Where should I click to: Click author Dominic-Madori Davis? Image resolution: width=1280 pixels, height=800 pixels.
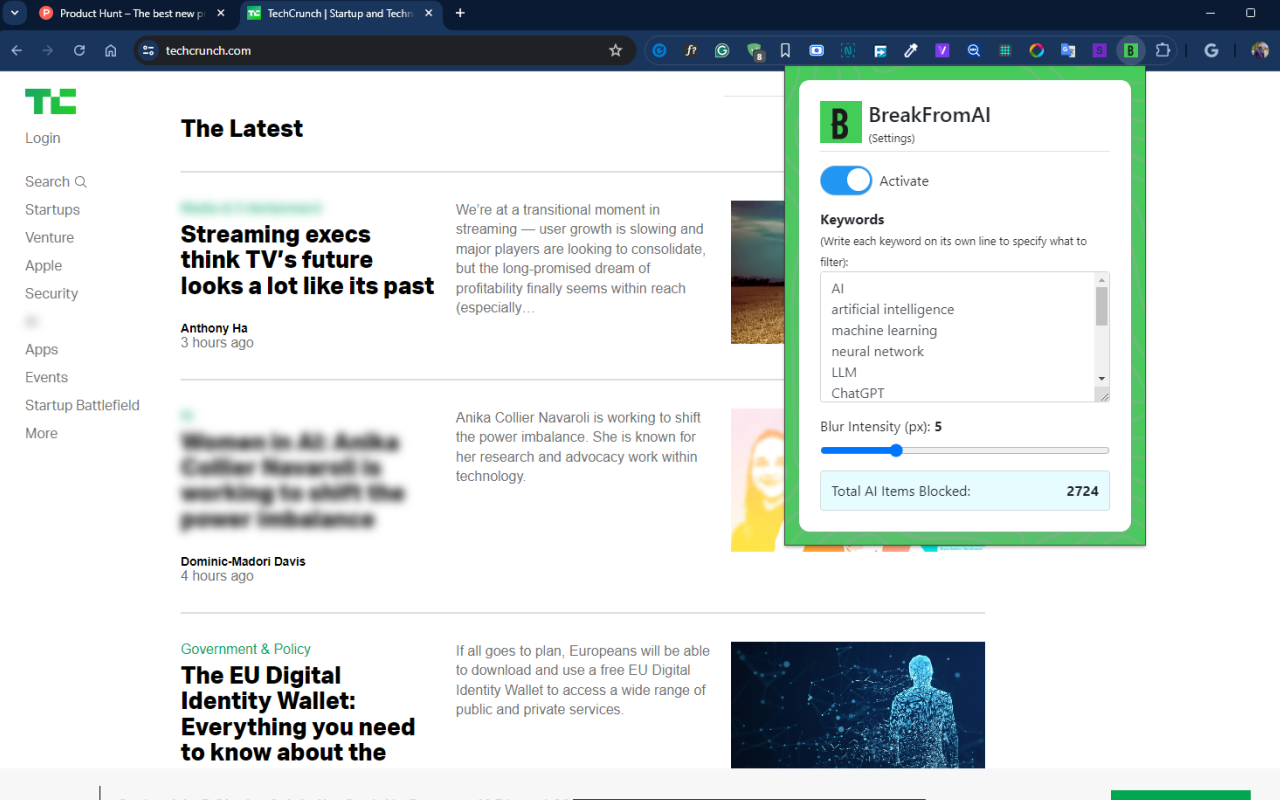point(243,561)
